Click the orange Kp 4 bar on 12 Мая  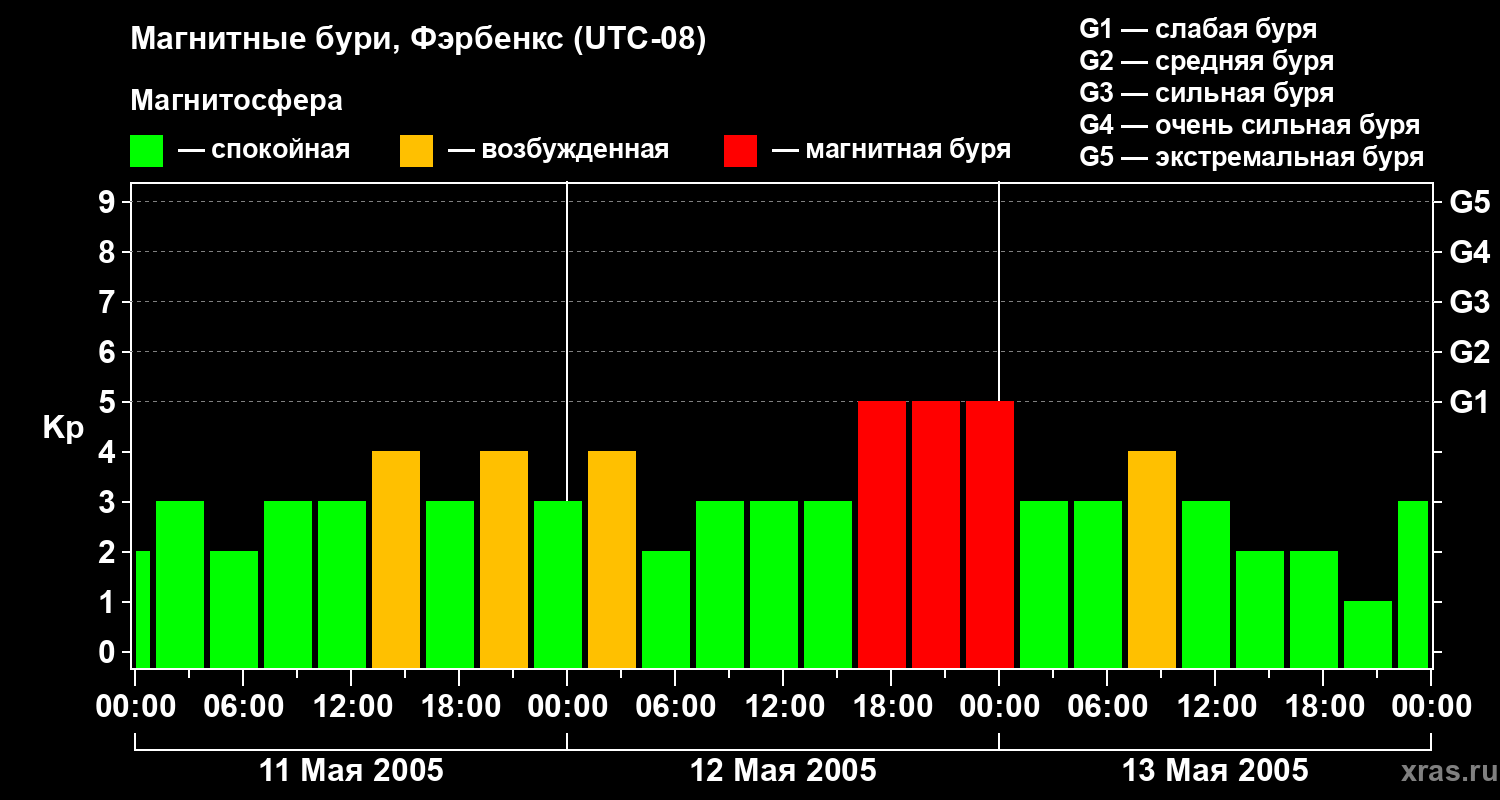pos(612,560)
